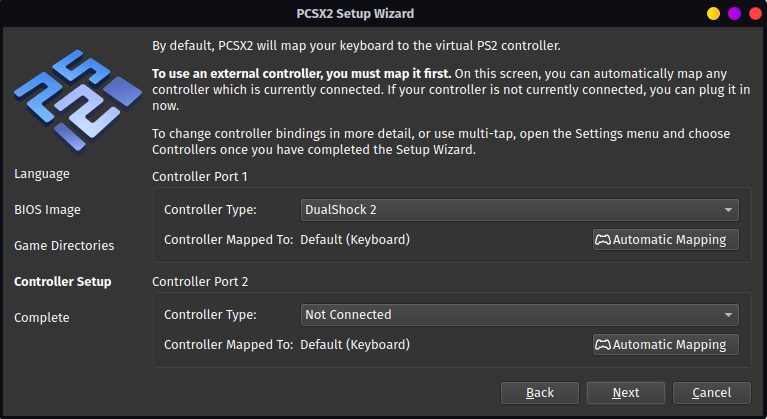
Task: Close the wizard with the red button
Action: coord(755,14)
